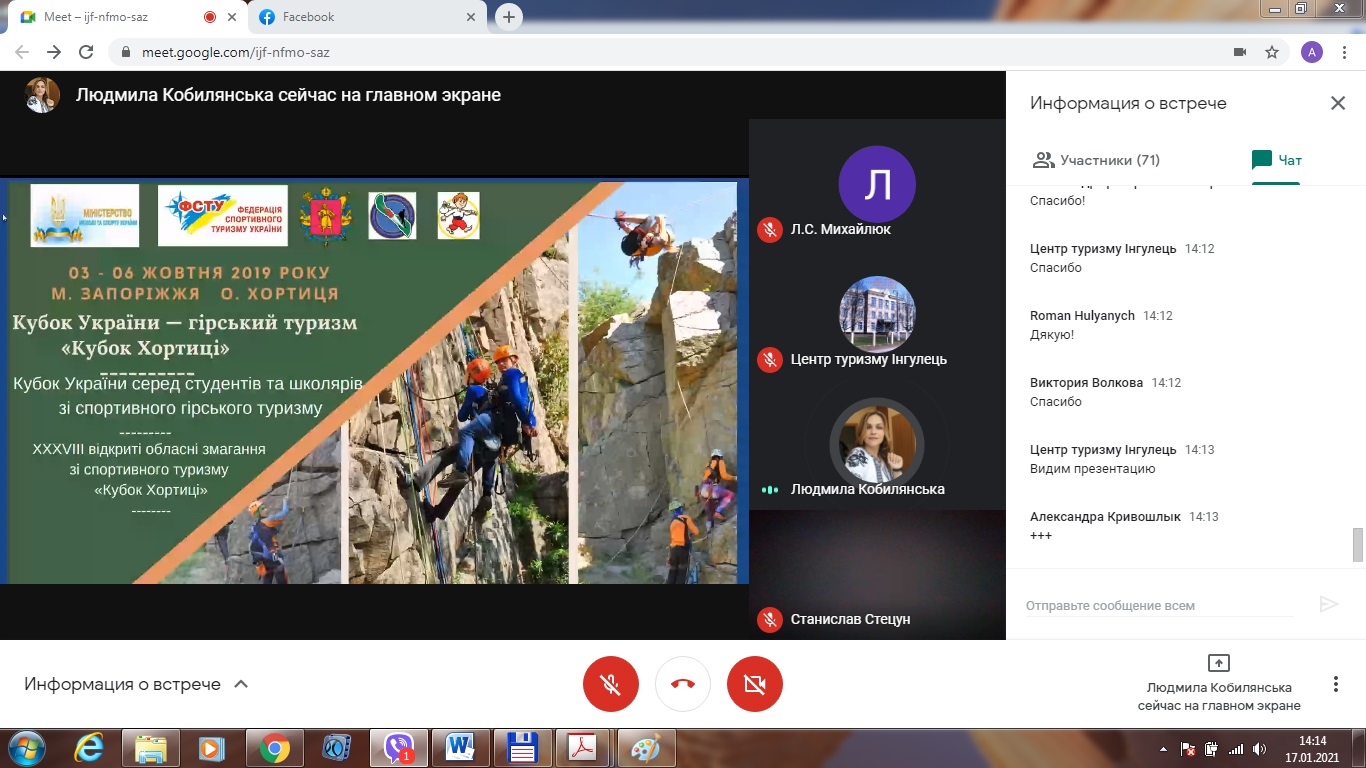Click the message input field
The height and width of the screenshot is (768, 1366).
tap(1160, 605)
